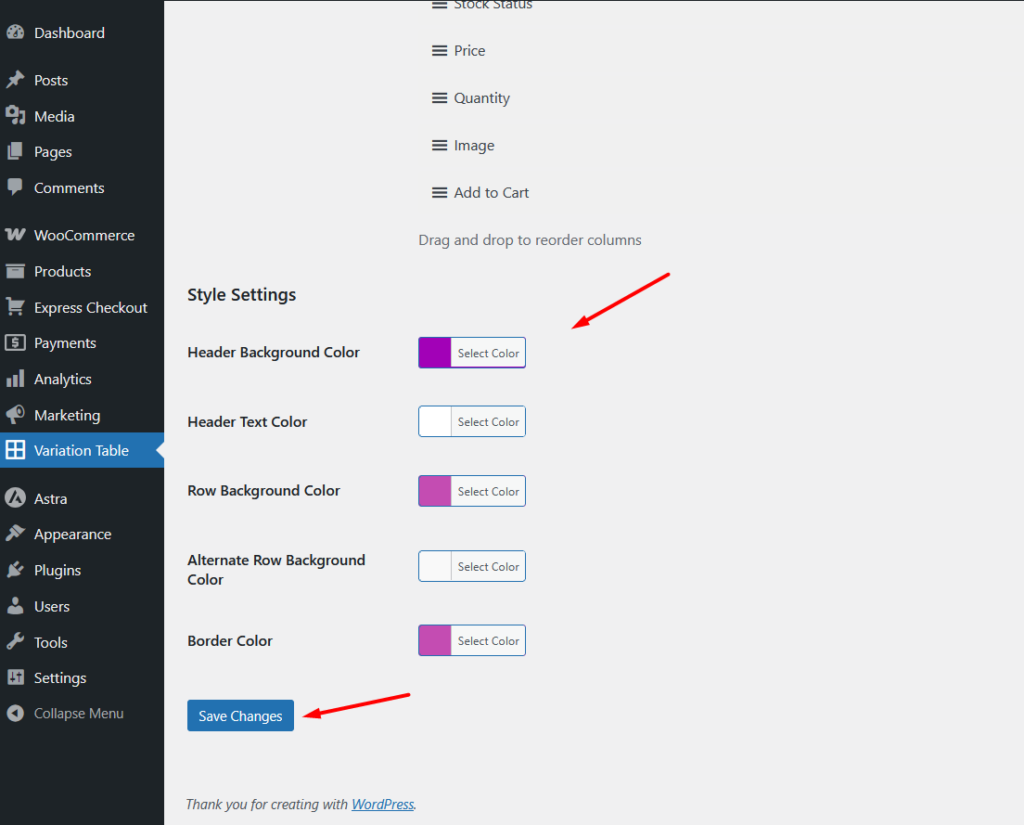The height and width of the screenshot is (825, 1024).
Task: Open Alternate Row Background Color picker
Action: pyautogui.click(x=472, y=566)
